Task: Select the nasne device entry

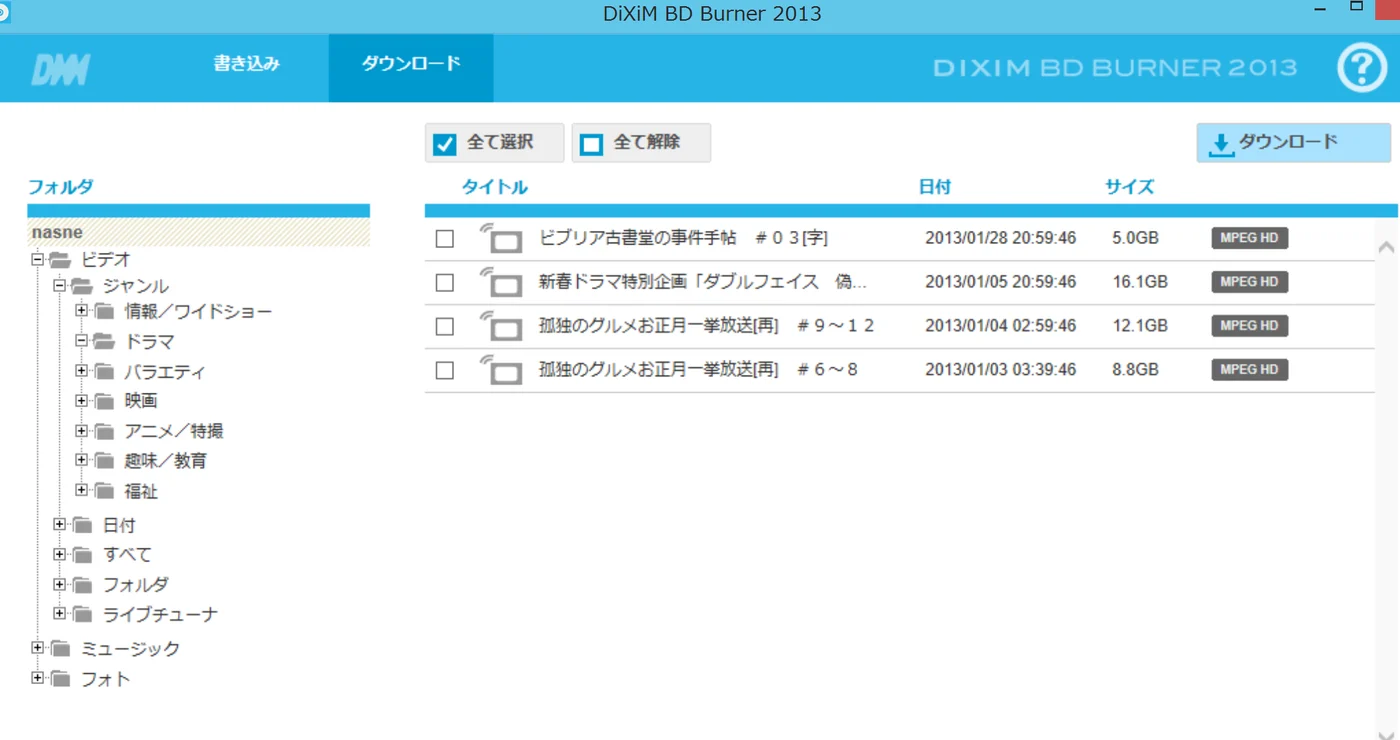Action: (x=198, y=232)
